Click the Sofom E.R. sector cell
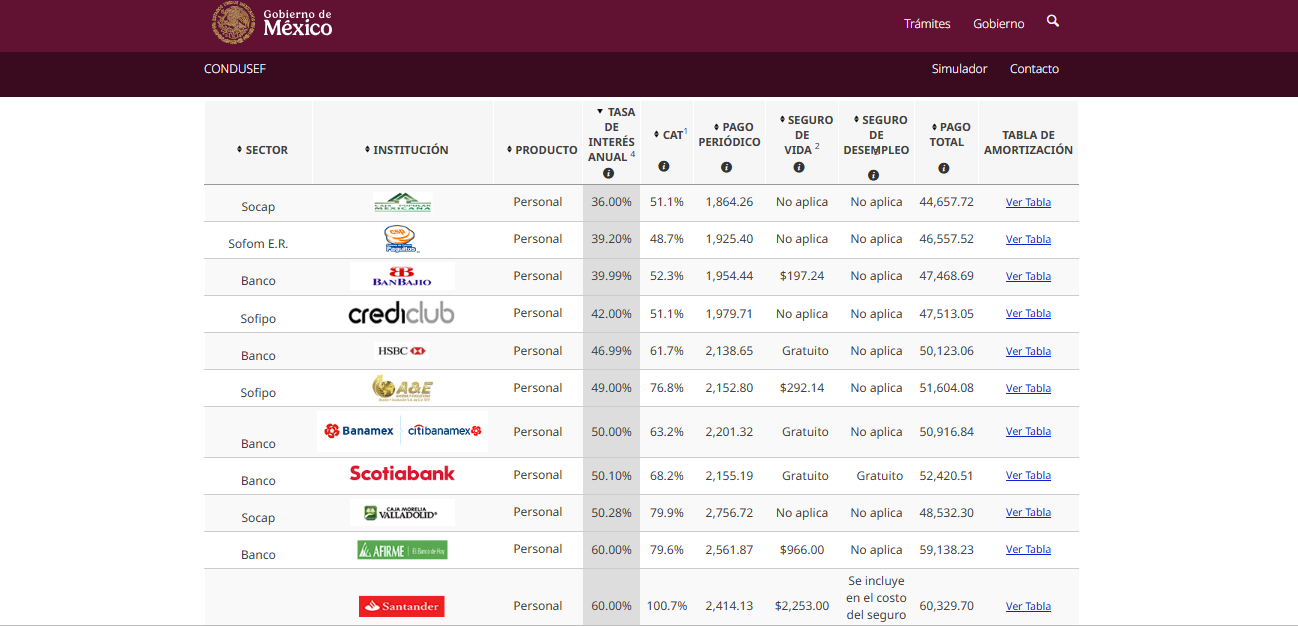This screenshot has width=1298, height=626. (x=258, y=244)
